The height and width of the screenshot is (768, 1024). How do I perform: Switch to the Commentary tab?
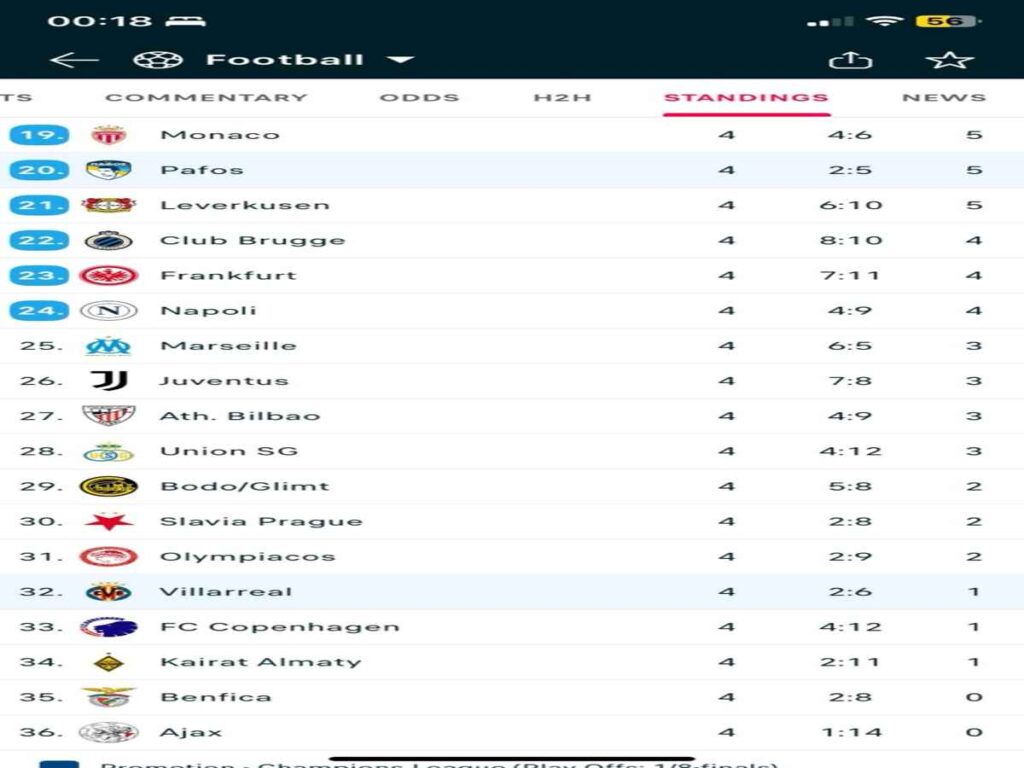[x=206, y=98]
